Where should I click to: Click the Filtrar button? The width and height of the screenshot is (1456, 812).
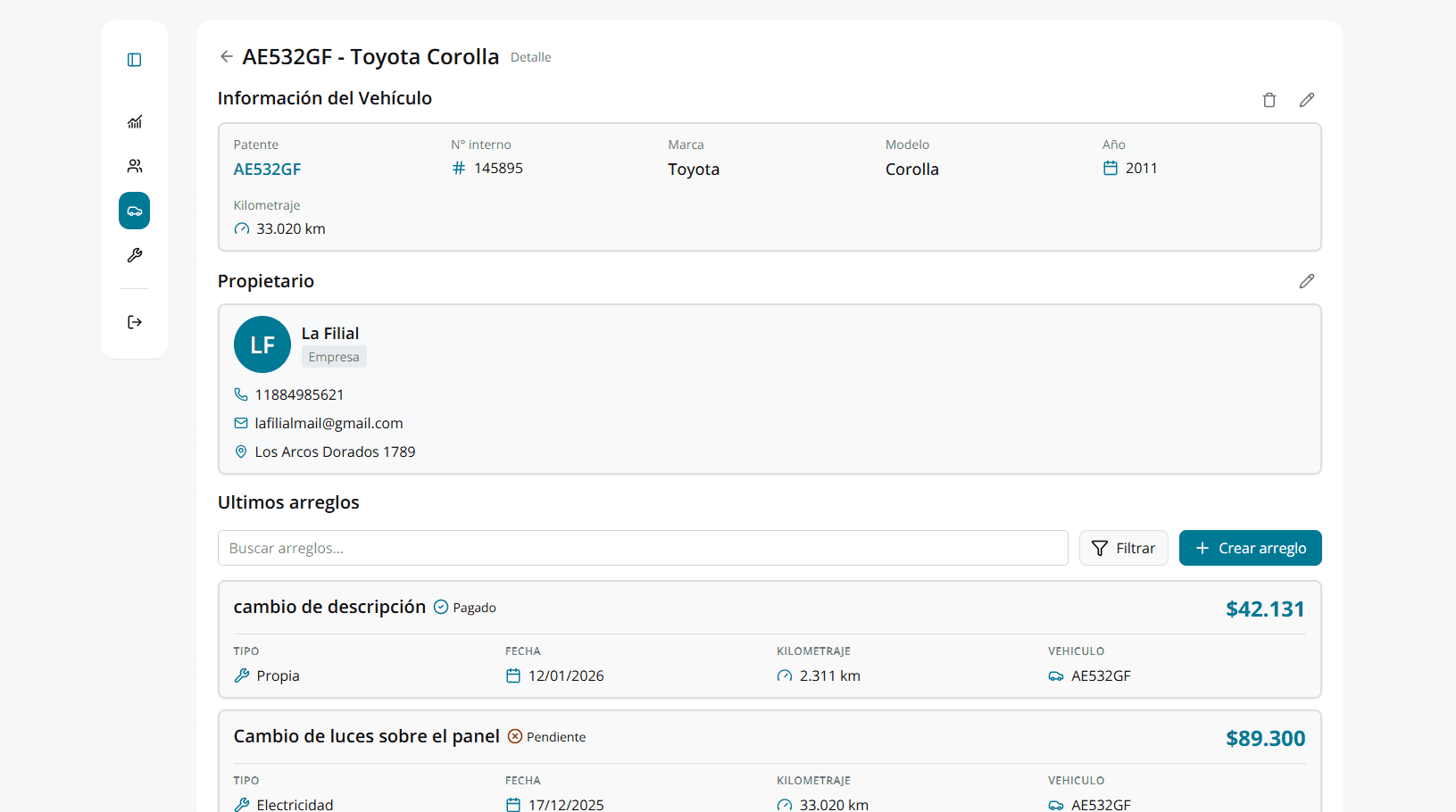point(1123,548)
